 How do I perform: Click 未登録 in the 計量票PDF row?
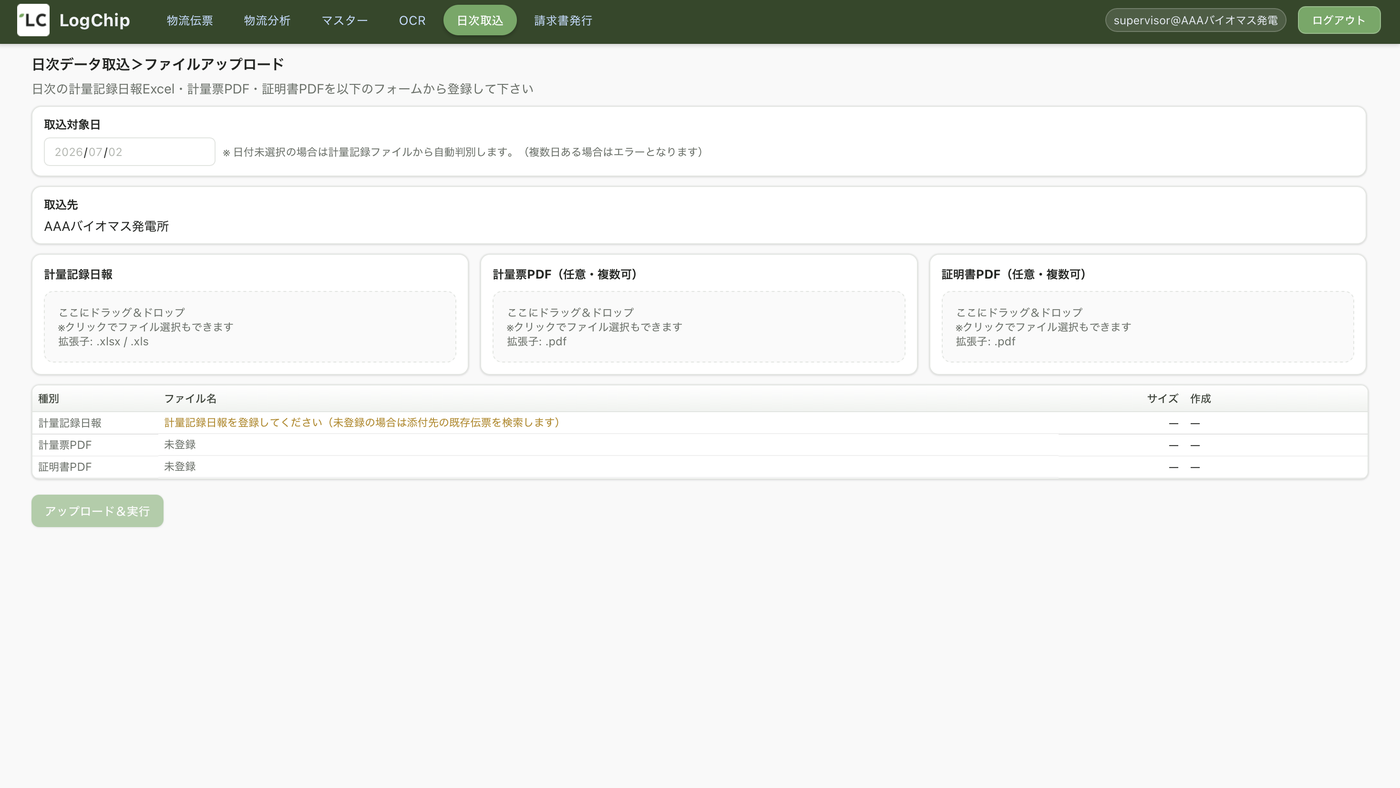point(180,445)
